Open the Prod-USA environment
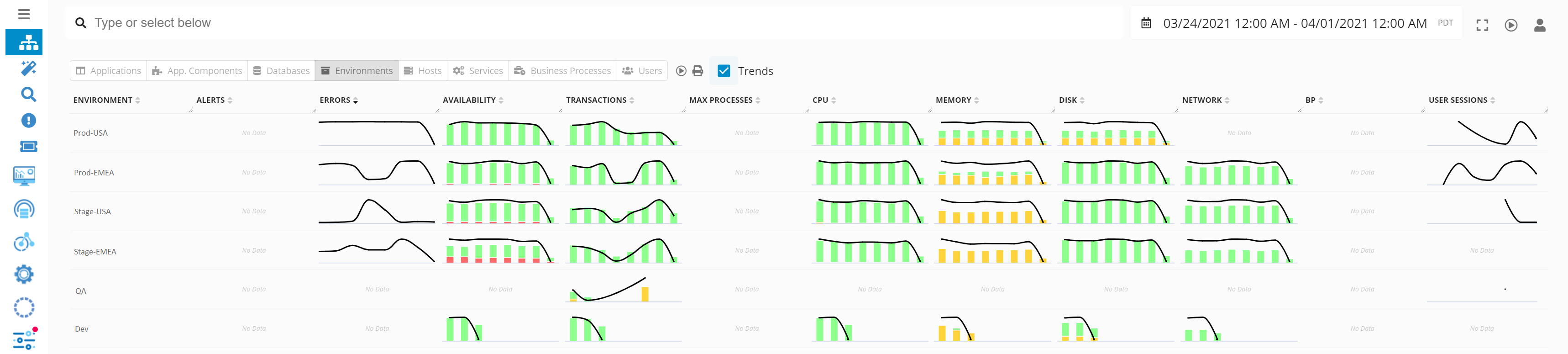Screen dimensions: 1568x354 coord(91,133)
